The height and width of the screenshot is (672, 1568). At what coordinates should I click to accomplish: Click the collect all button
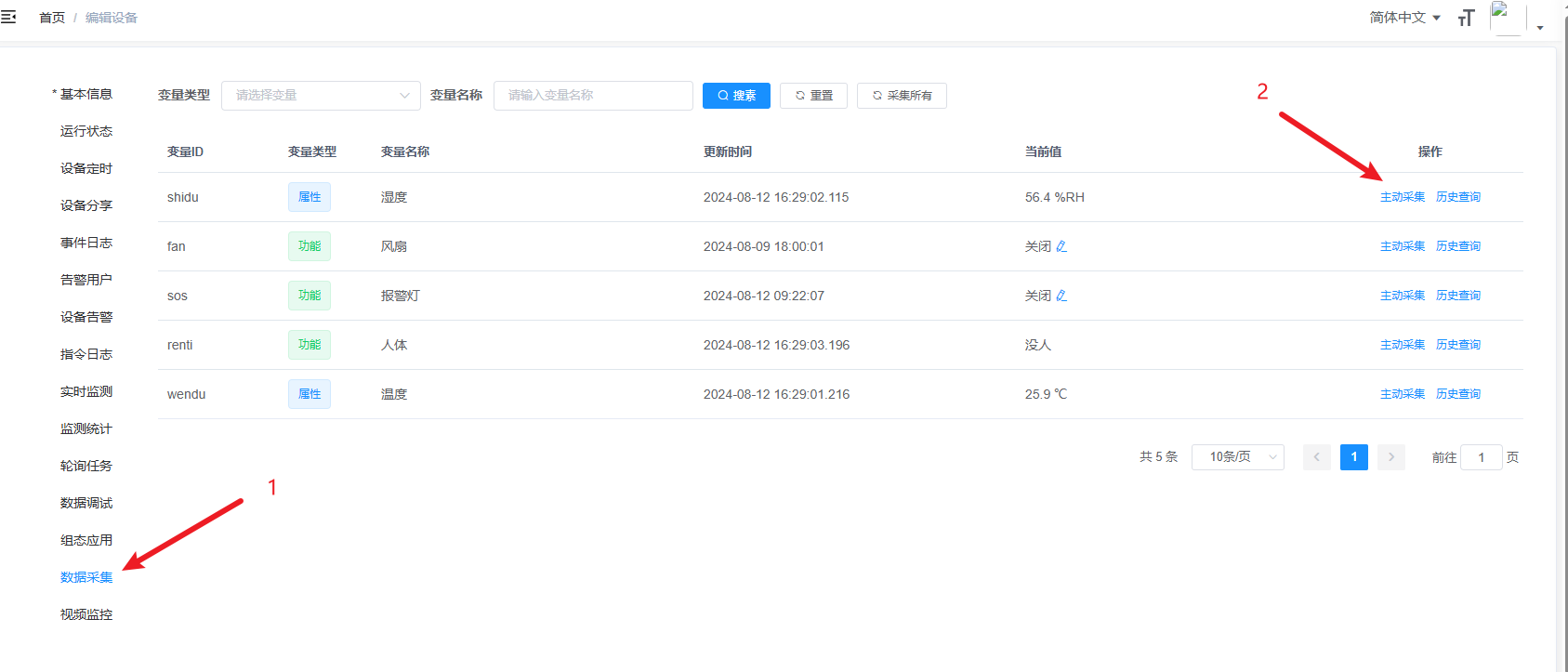[902, 96]
